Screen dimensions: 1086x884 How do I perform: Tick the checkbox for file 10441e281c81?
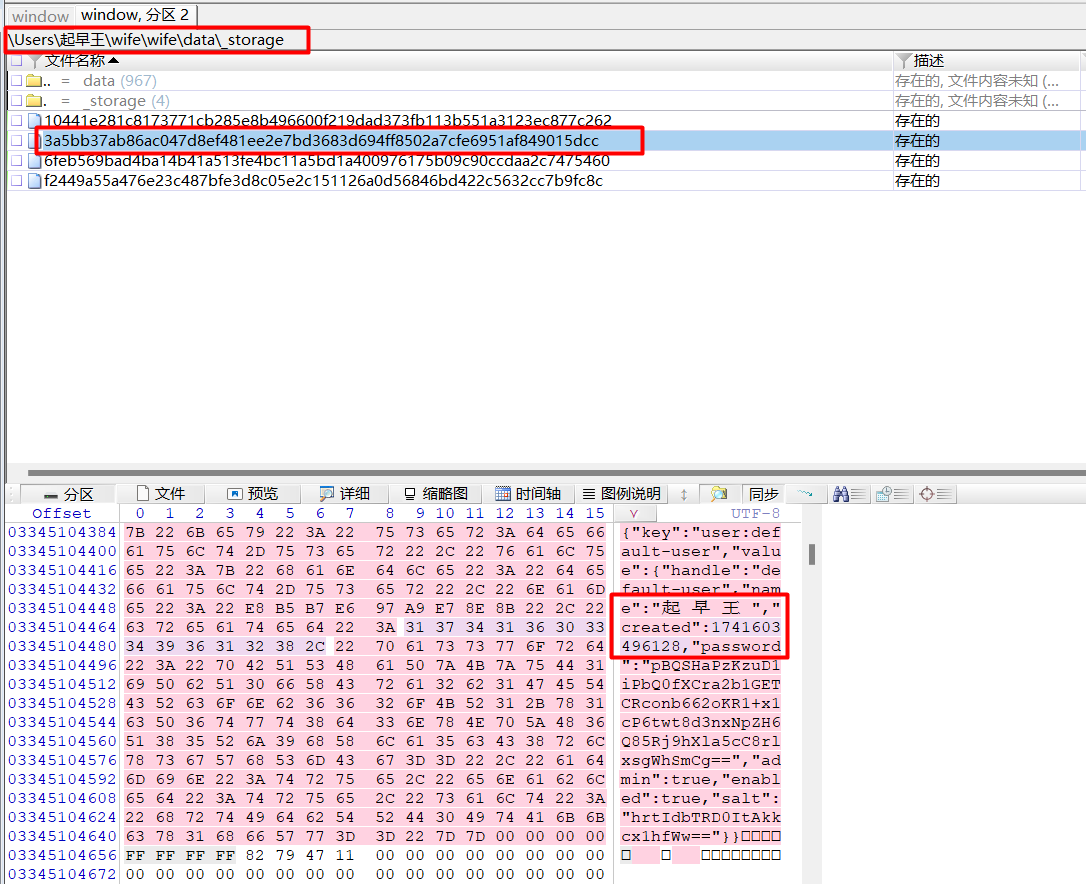tap(15, 121)
